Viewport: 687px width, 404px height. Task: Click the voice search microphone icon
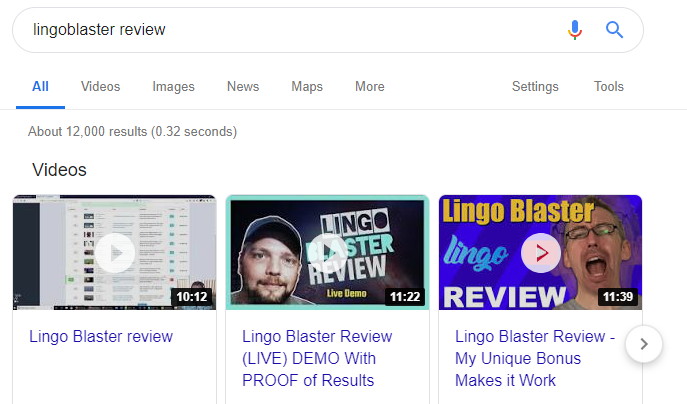(x=575, y=30)
